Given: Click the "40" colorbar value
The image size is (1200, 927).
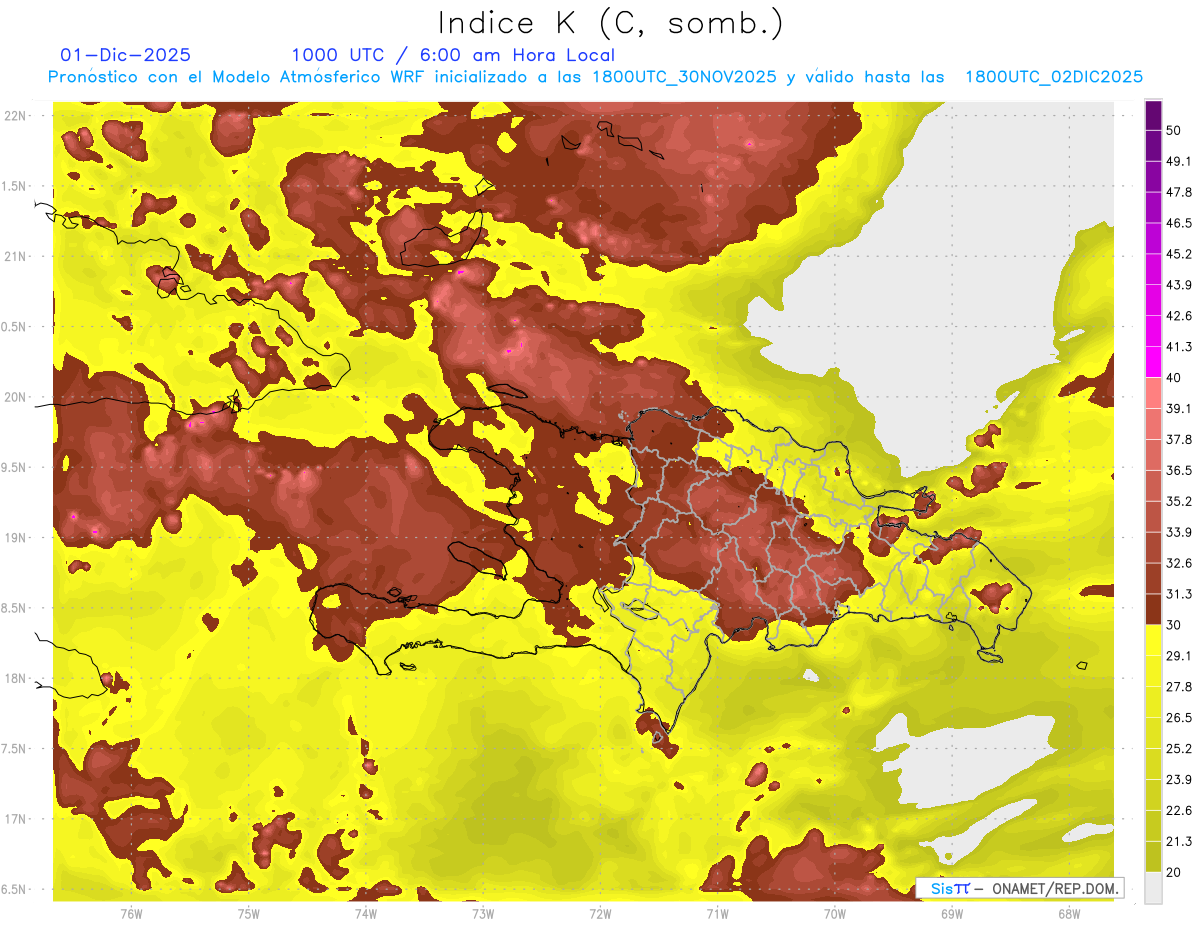Looking at the screenshot, I should [x=1174, y=378].
